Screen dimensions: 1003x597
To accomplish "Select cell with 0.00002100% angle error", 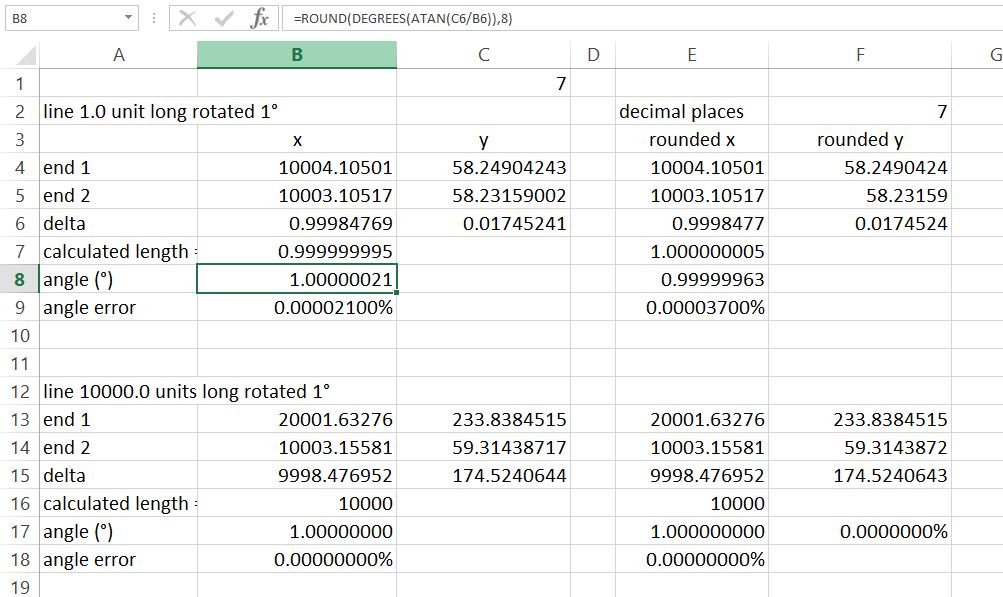I will pyautogui.click(x=297, y=308).
